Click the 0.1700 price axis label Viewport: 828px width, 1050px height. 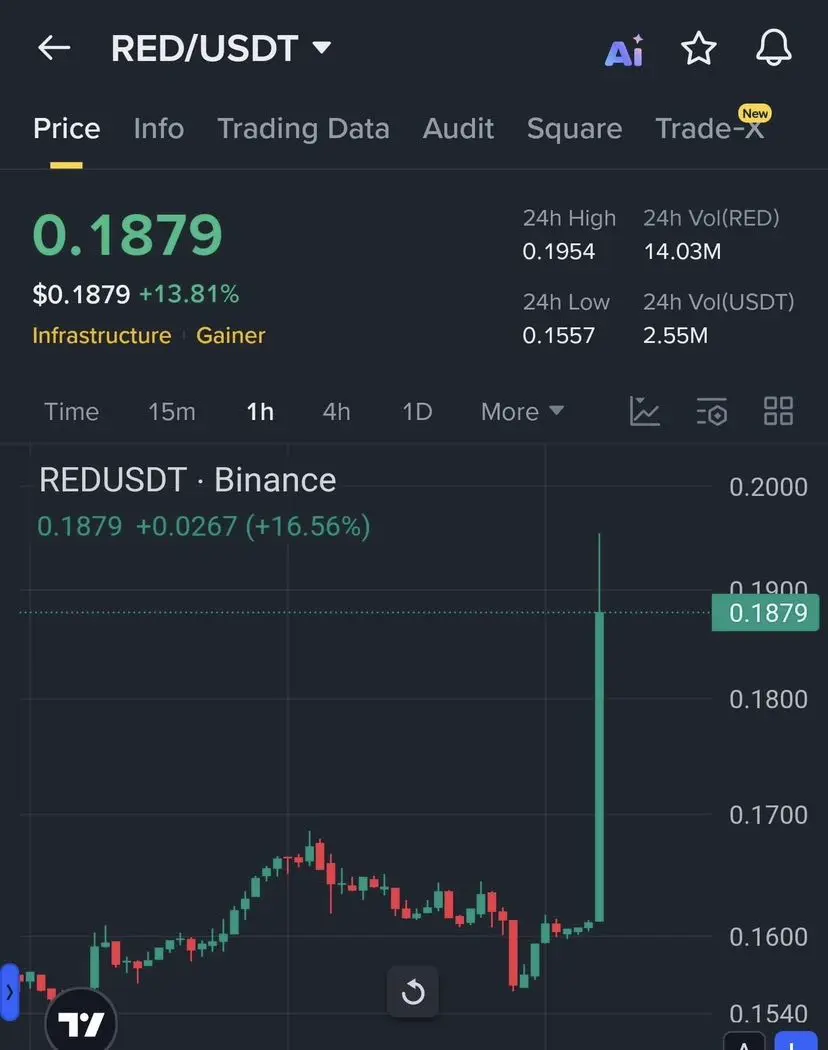[x=768, y=815]
